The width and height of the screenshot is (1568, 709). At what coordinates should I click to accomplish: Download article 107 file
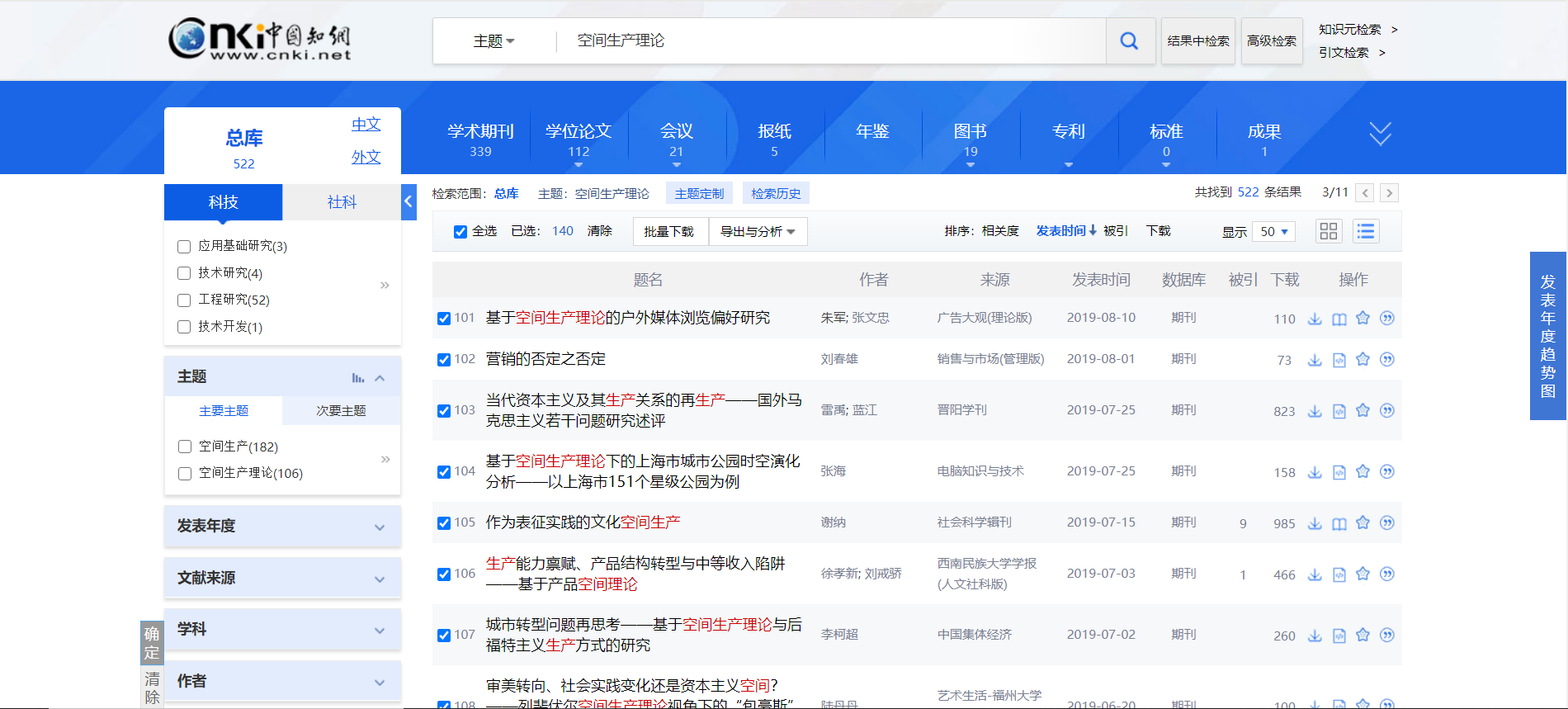coord(1315,636)
